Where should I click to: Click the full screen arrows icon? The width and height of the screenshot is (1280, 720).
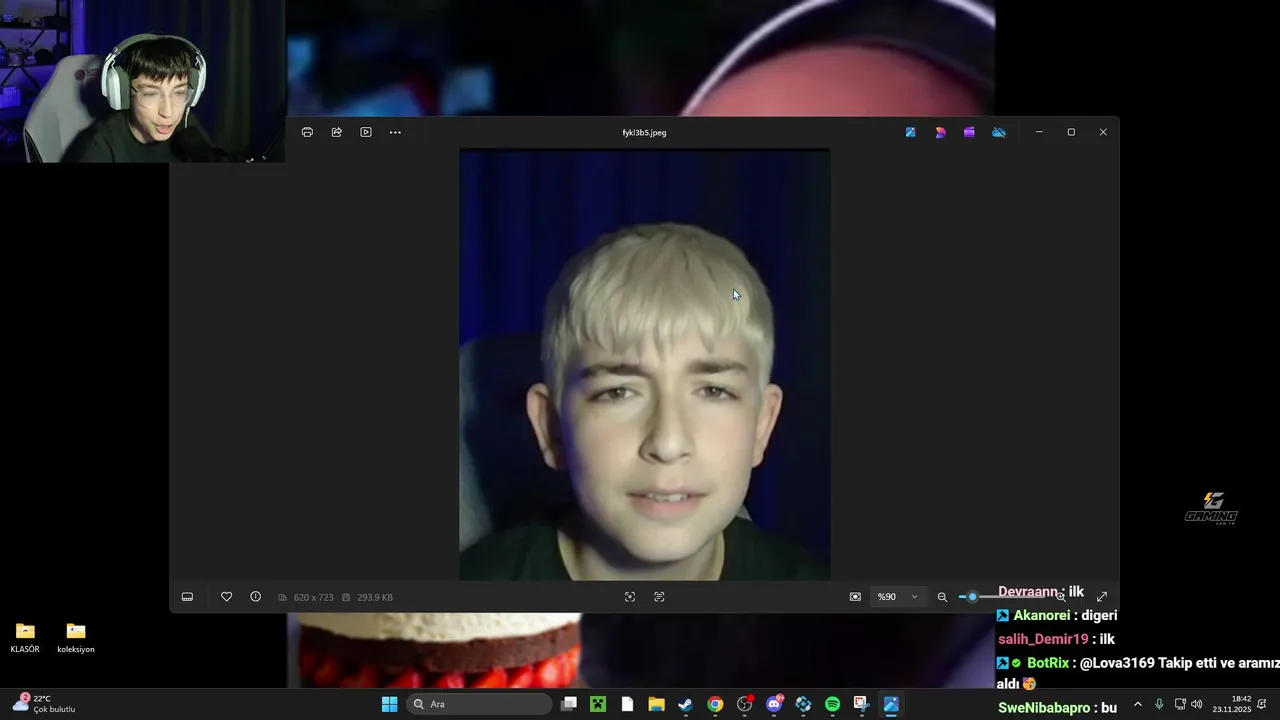click(x=1102, y=597)
